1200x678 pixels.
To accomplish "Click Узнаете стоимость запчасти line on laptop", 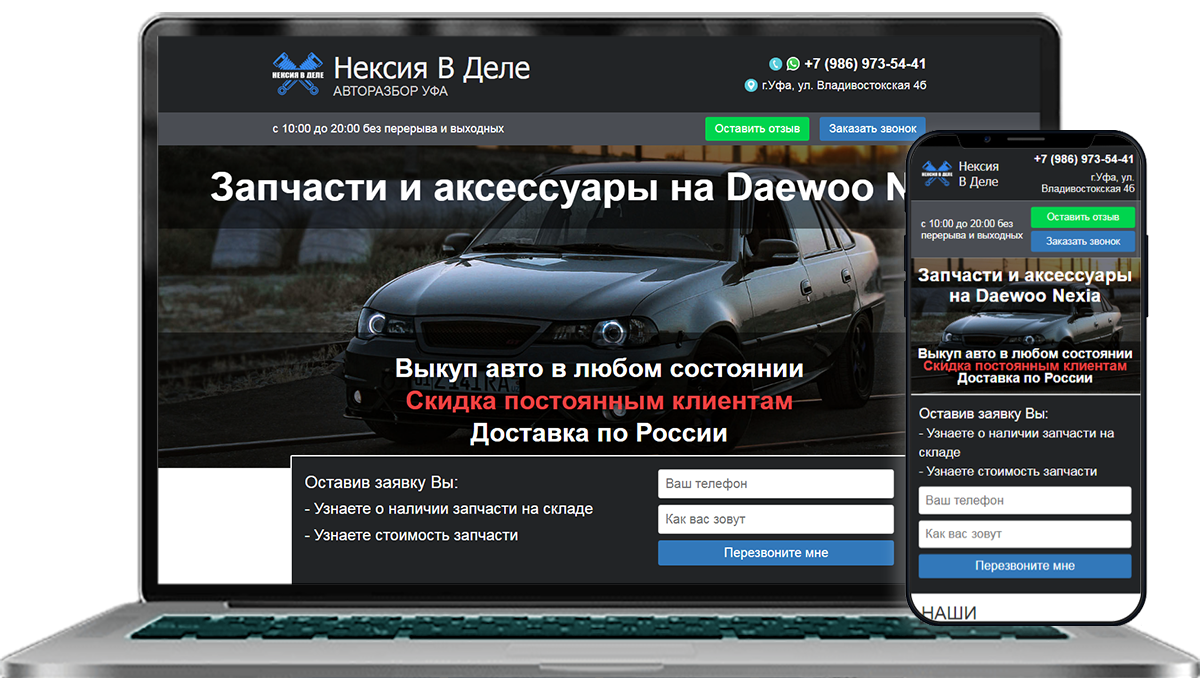I will 411,535.
